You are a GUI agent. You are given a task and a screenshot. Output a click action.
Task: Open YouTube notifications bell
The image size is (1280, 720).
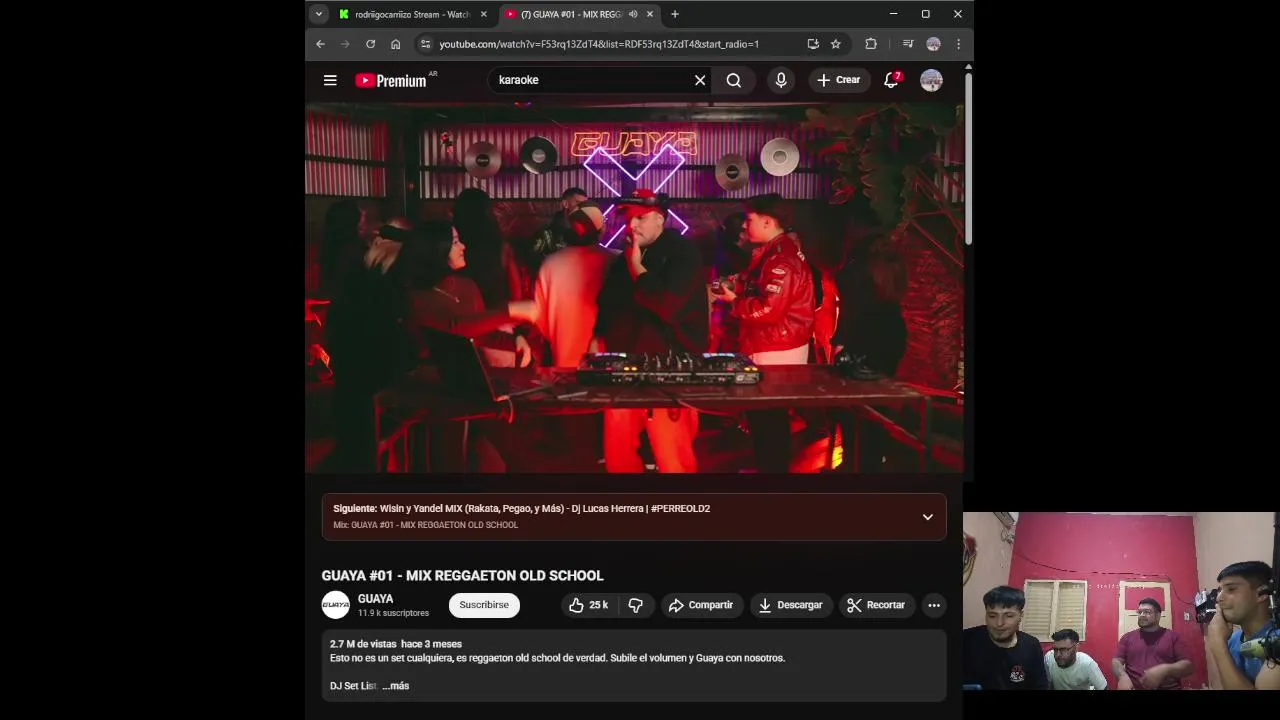pyautogui.click(x=891, y=80)
